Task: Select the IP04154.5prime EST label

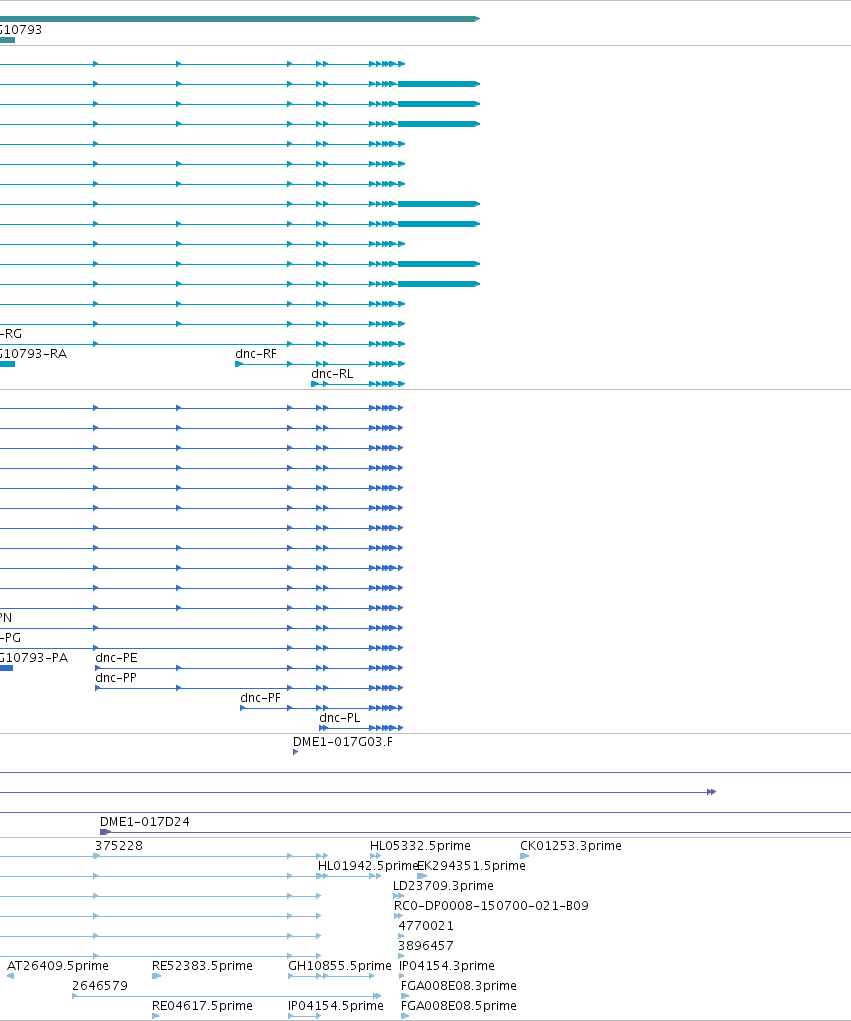Action: point(335,1006)
